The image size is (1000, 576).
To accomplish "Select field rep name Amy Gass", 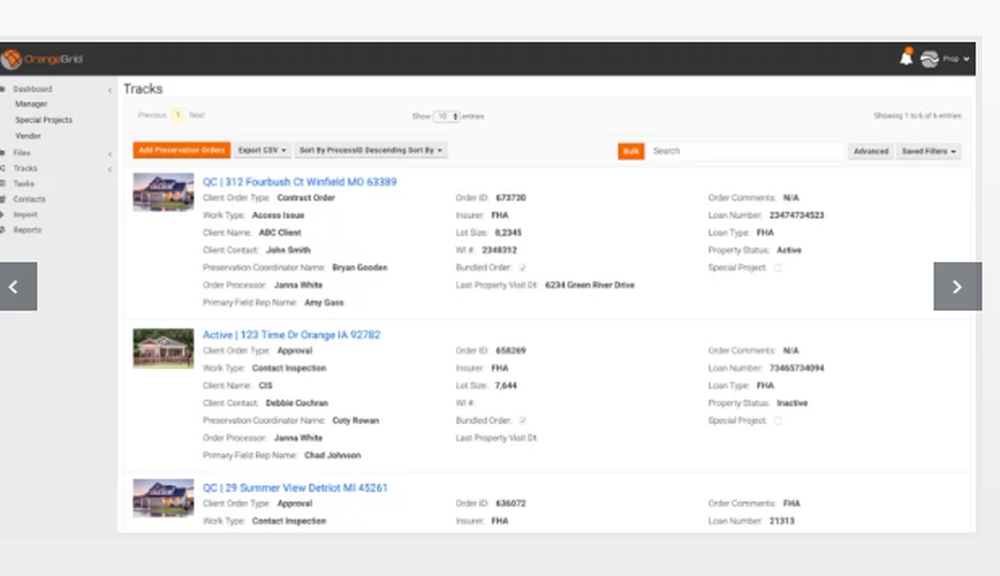I will [324, 303].
